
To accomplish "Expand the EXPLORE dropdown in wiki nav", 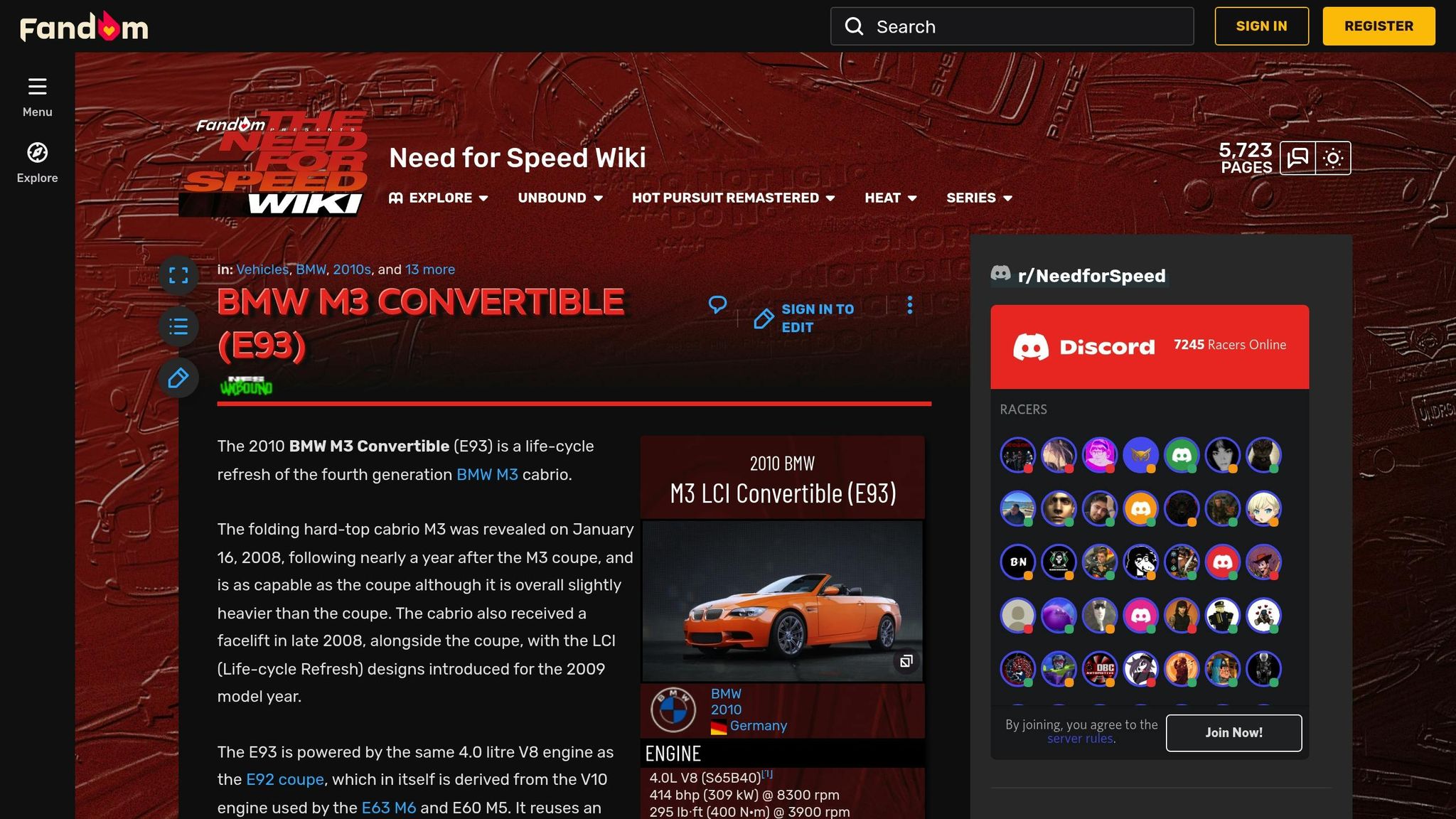I will pyautogui.click(x=439, y=198).
